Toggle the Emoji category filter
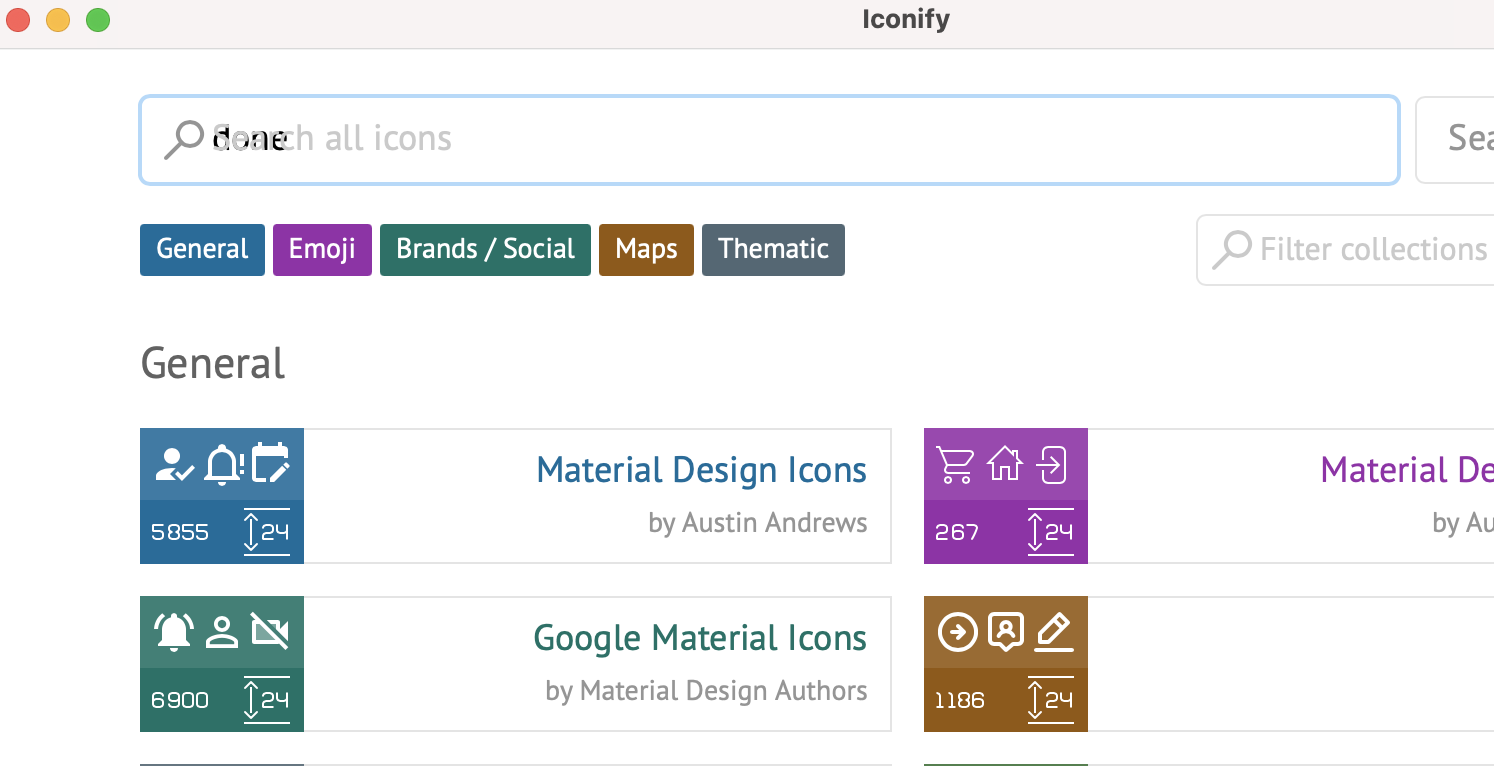The image size is (1494, 766). point(322,249)
